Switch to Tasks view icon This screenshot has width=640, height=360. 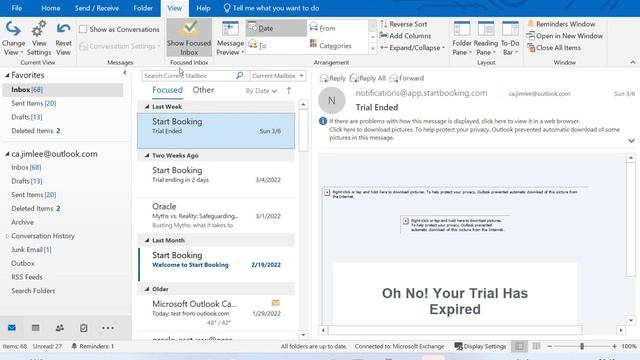click(x=84, y=328)
